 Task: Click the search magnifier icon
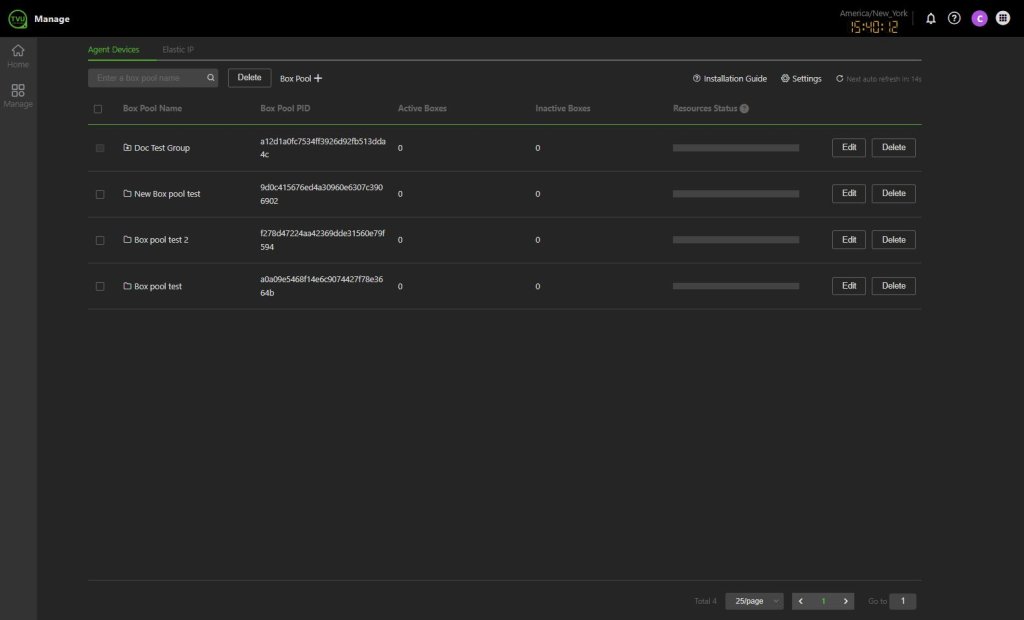pos(210,78)
